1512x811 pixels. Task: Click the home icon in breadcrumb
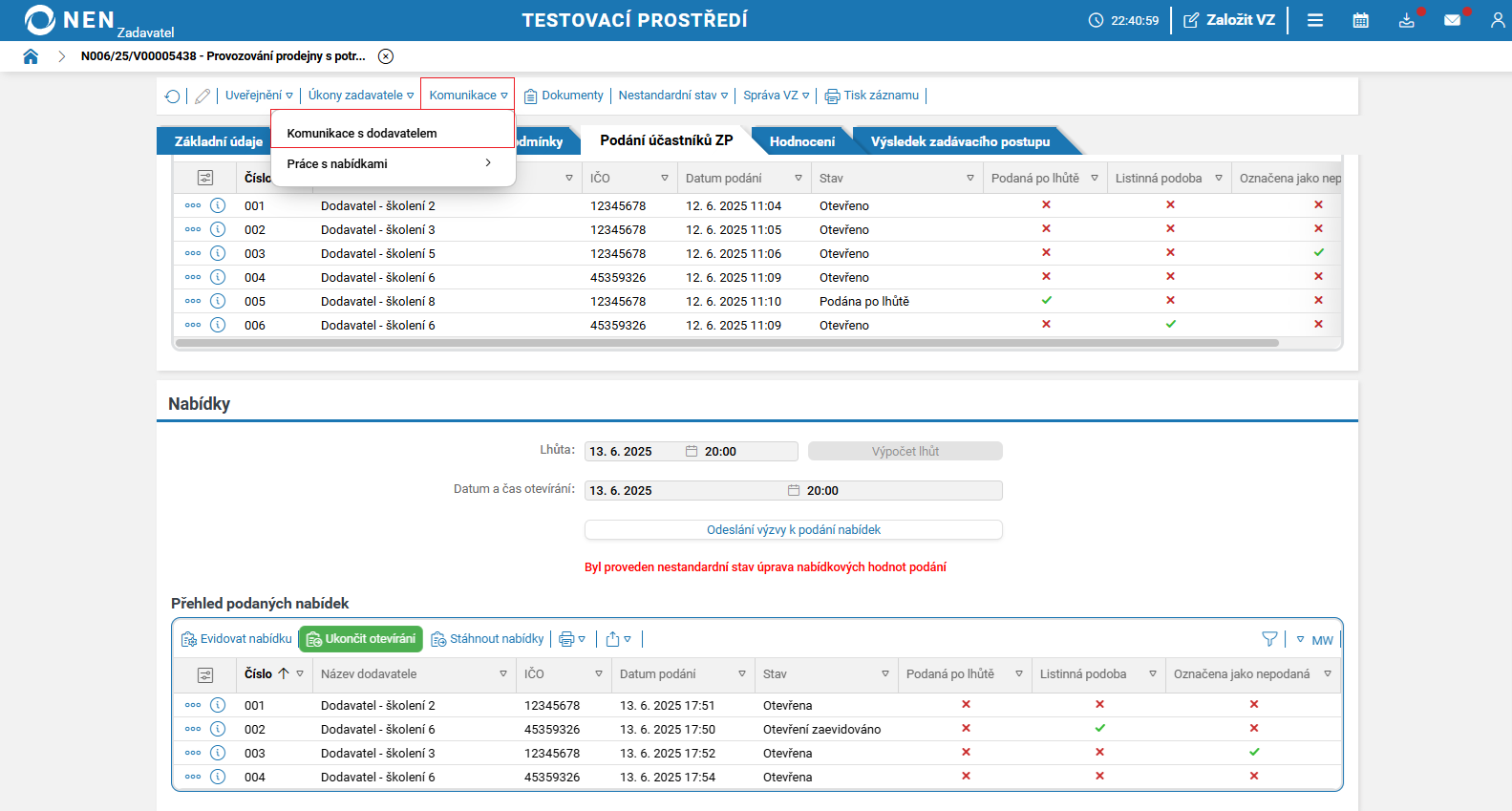pyautogui.click(x=31, y=56)
